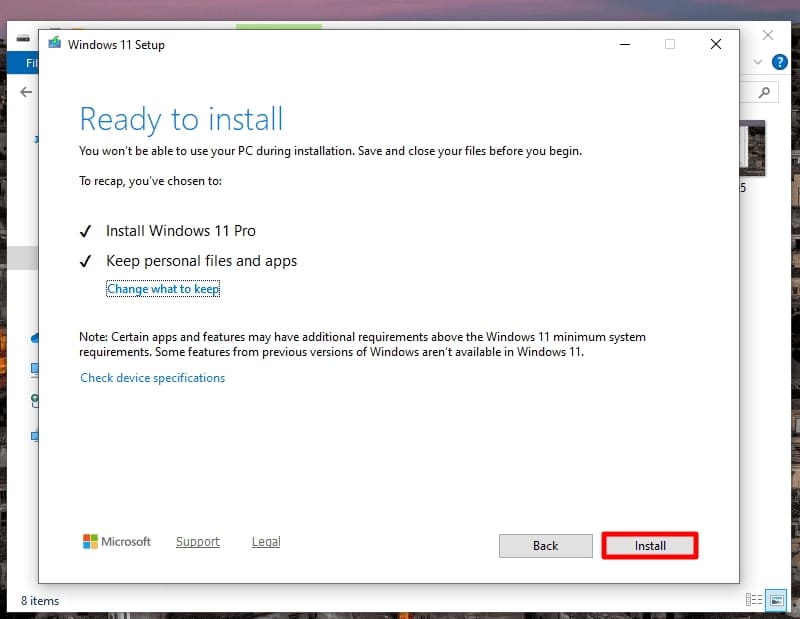Click the This PC icon in sidebar
800x619 pixels.
tap(35, 368)
